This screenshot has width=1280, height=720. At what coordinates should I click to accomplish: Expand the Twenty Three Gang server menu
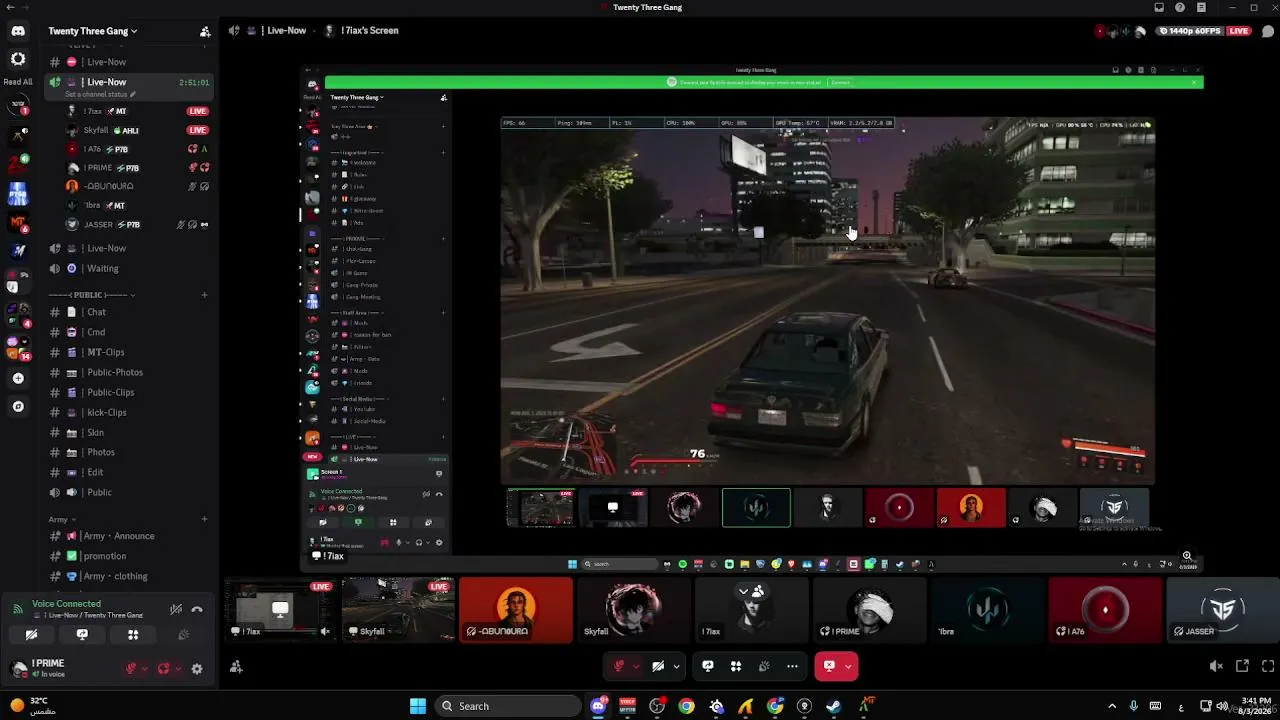93,31
